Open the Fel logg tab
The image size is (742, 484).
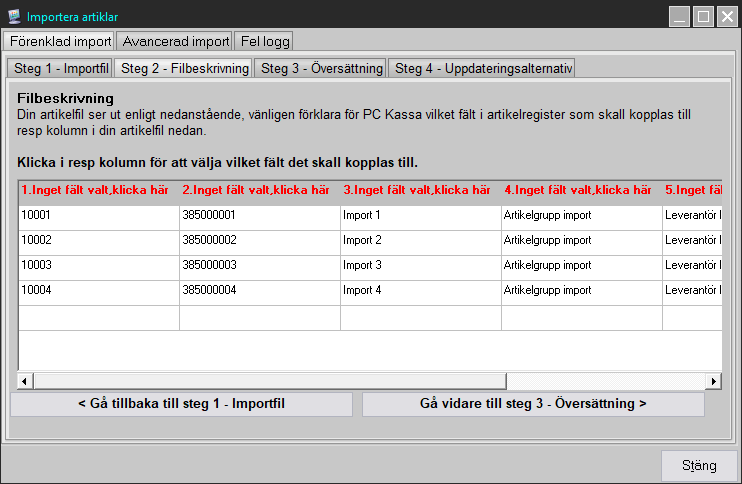(x=264, y=42)
